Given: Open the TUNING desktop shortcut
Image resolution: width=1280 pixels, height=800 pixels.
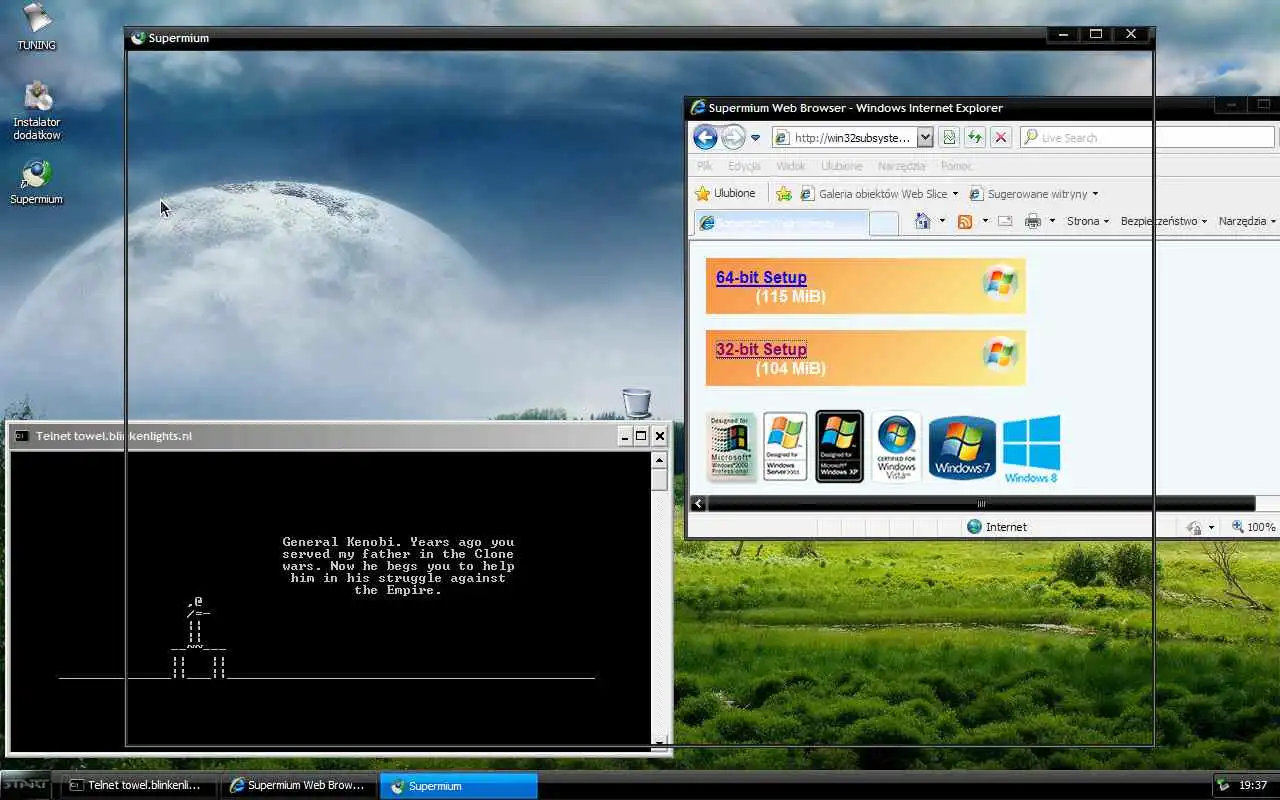Looking at the screenshot, I should coord(36,27).
